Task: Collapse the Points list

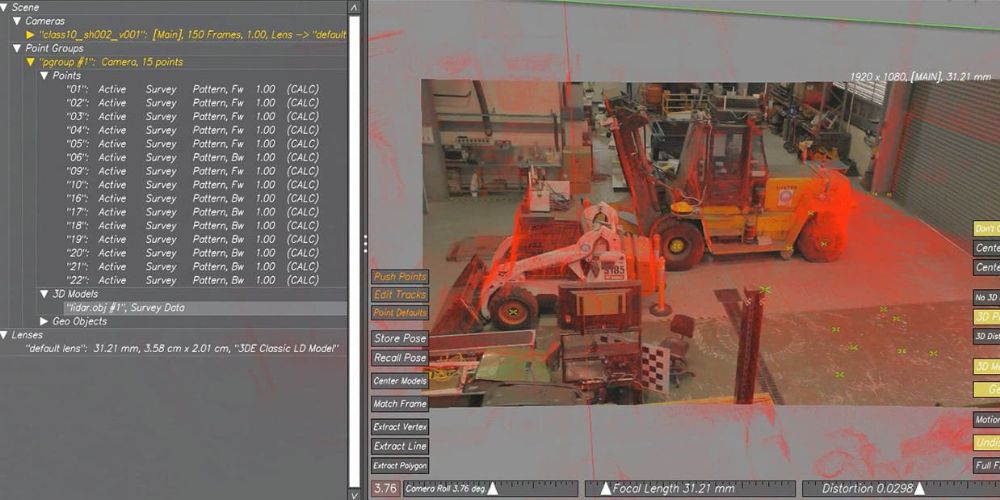Action: 44,76
